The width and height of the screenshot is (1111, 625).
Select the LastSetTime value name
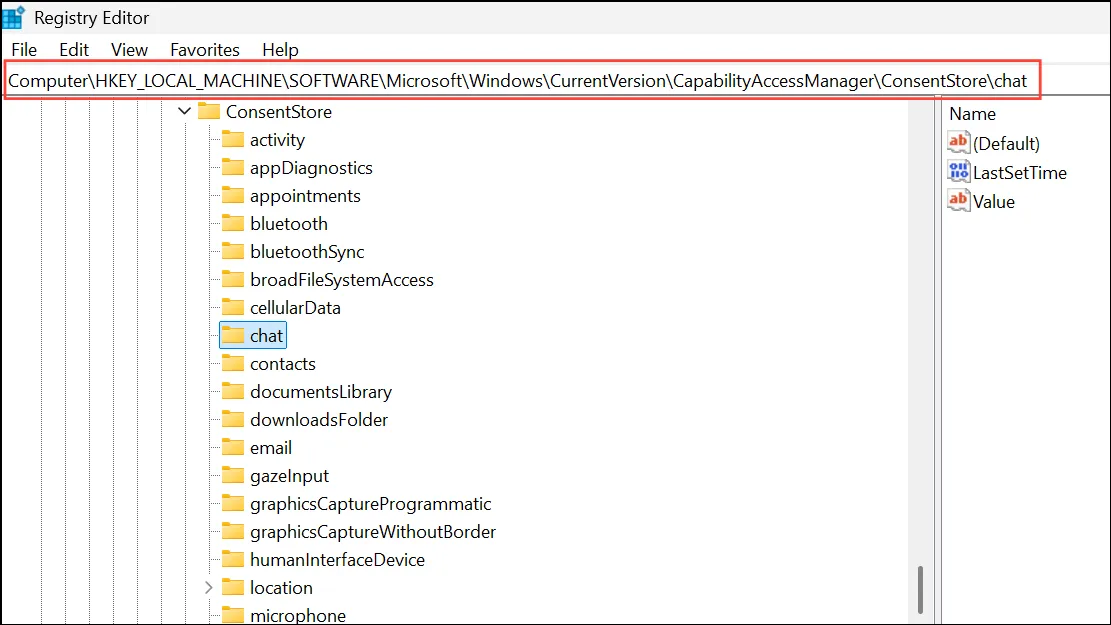[1020, 173]
